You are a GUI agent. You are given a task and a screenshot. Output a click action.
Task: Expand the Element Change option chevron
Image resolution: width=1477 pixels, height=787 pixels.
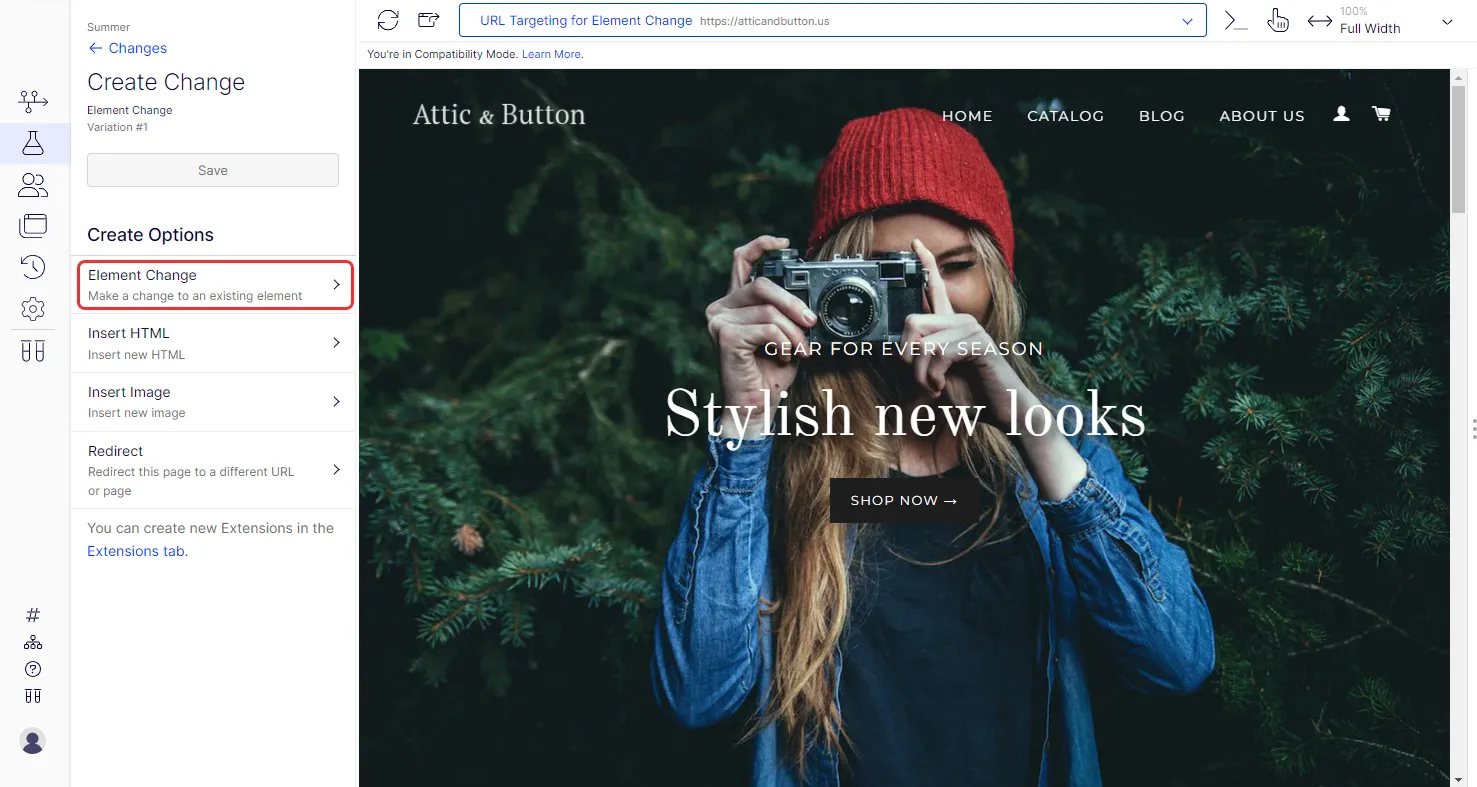point(337,285)
